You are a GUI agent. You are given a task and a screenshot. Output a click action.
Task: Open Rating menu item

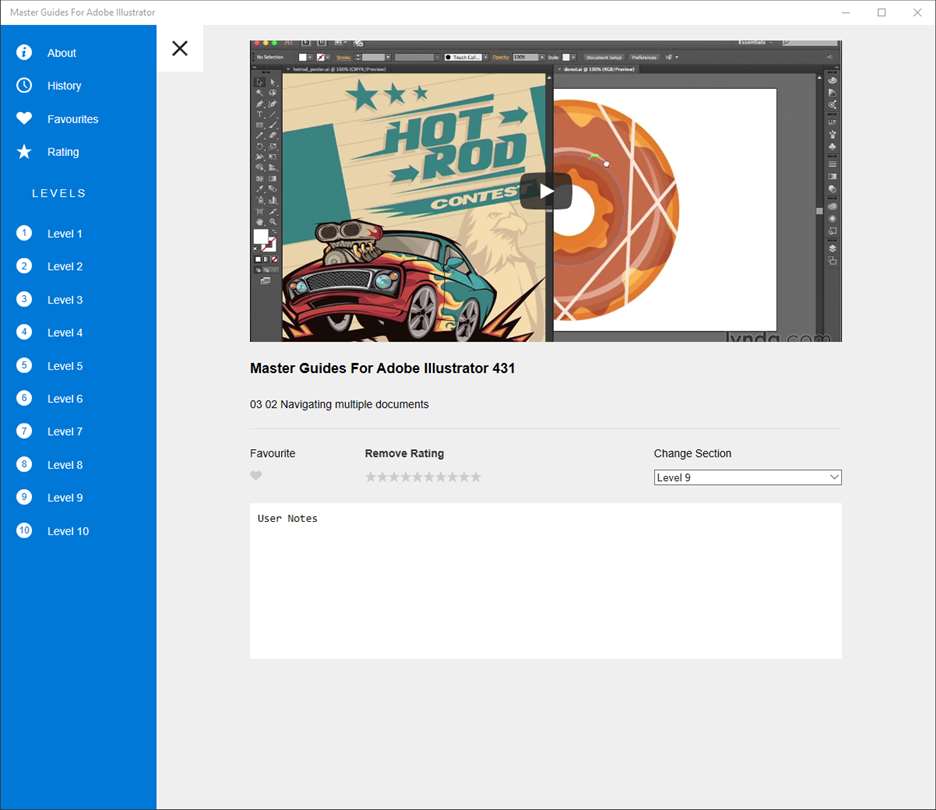[x=78, y=152]
